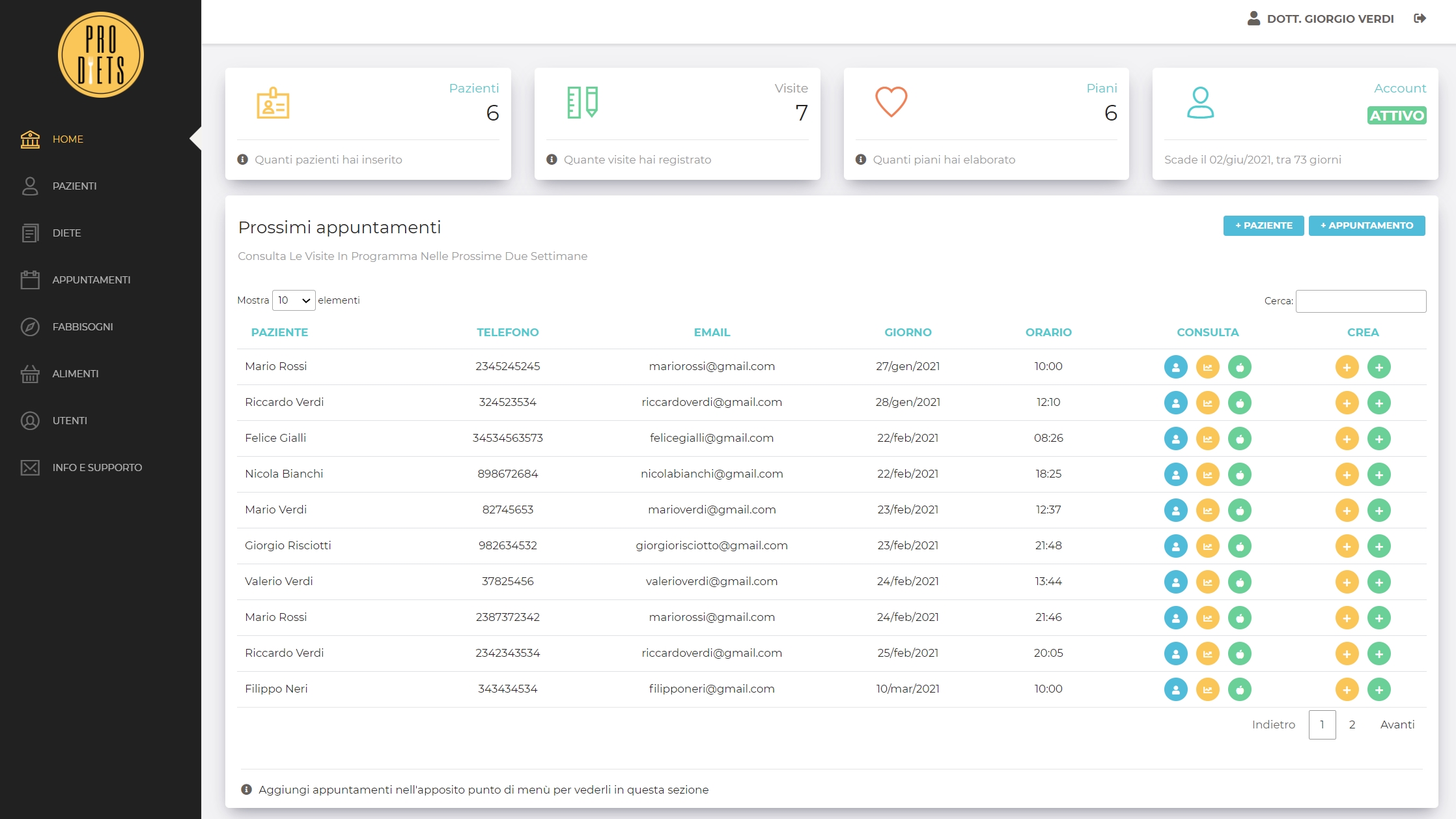Sort table by Giorno column
This screenshot has height=819, width=1456.
tap(908, 332)
